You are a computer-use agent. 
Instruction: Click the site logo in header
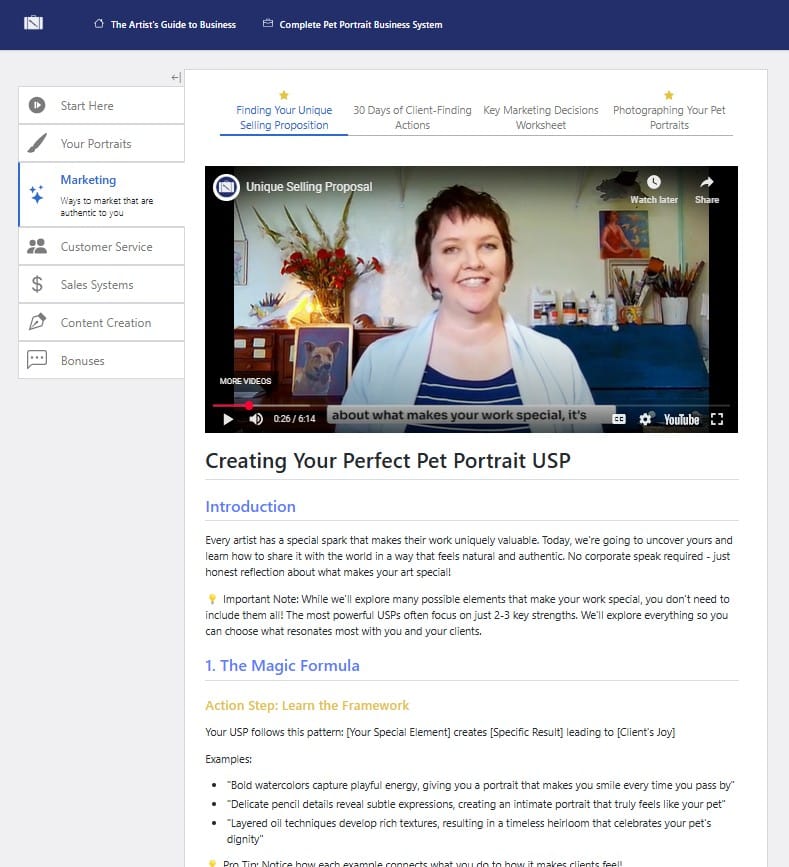coord(34,23)
